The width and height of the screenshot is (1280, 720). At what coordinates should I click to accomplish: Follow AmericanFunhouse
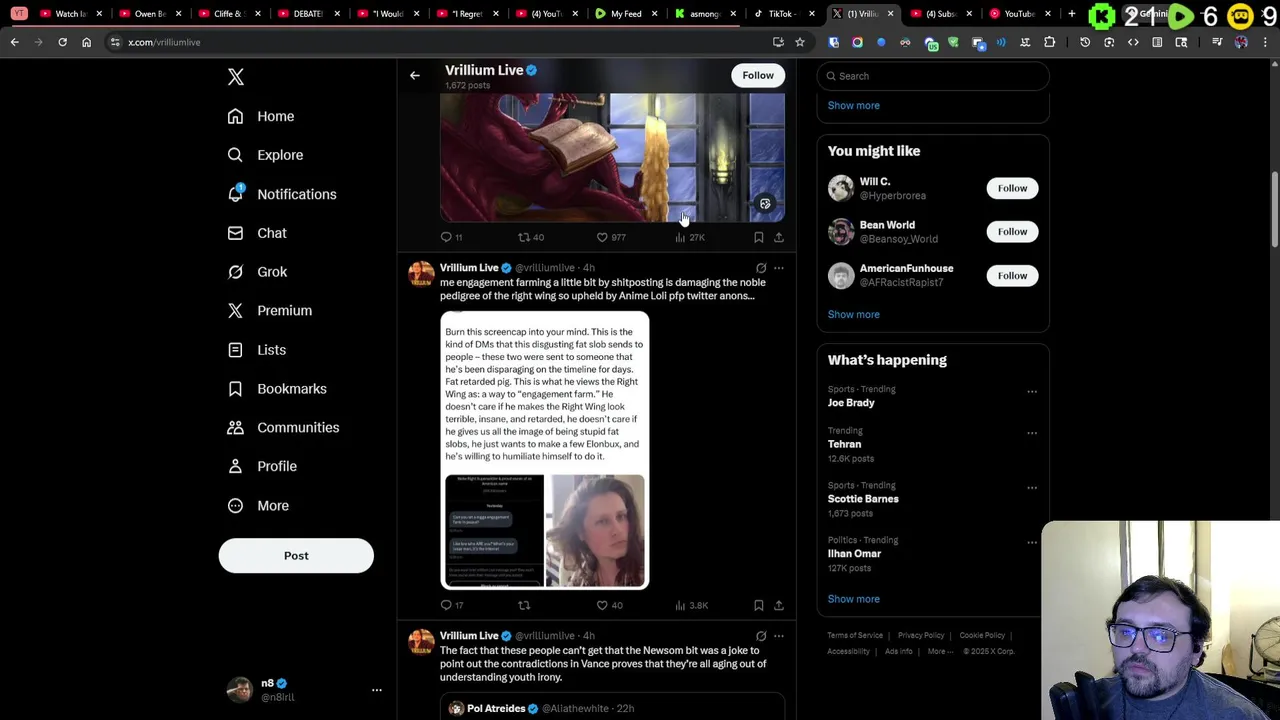[1012, 276]
